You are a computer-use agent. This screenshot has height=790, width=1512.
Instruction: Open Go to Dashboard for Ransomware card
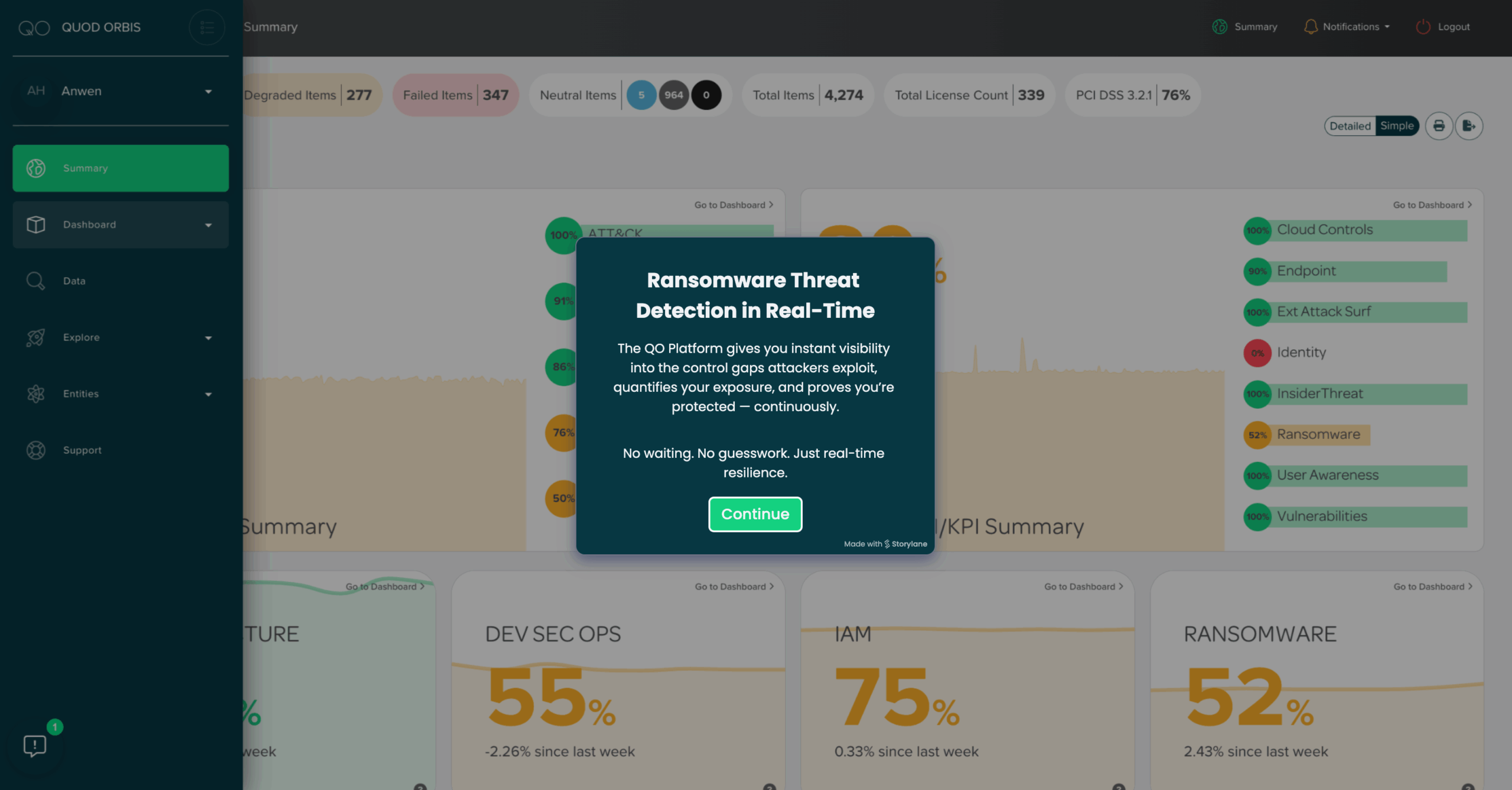[1432, 587]
